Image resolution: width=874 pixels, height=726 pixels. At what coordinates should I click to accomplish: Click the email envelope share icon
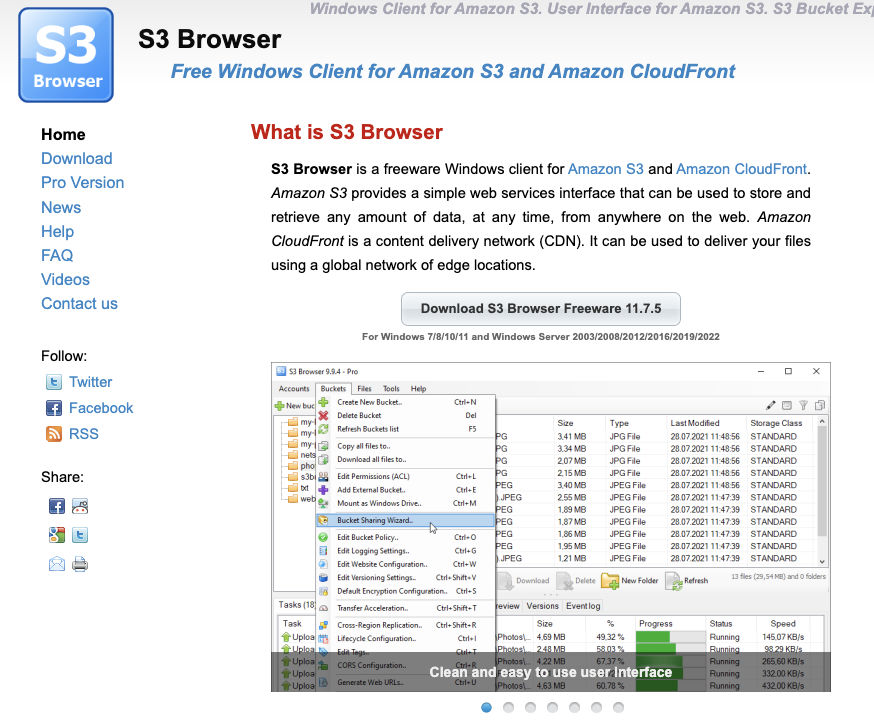point(57,564)
